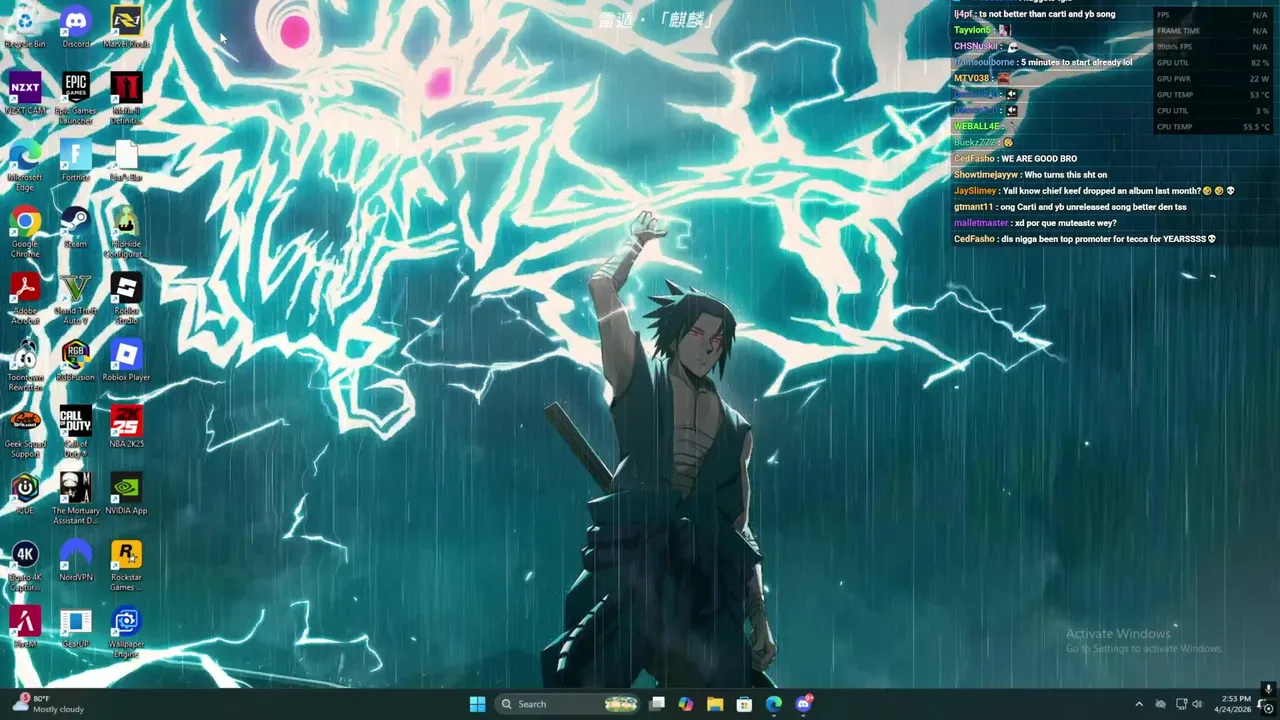Select the RGBFusion shortcut
Viewport: 1280px width, 720px height.
[76, 360]
